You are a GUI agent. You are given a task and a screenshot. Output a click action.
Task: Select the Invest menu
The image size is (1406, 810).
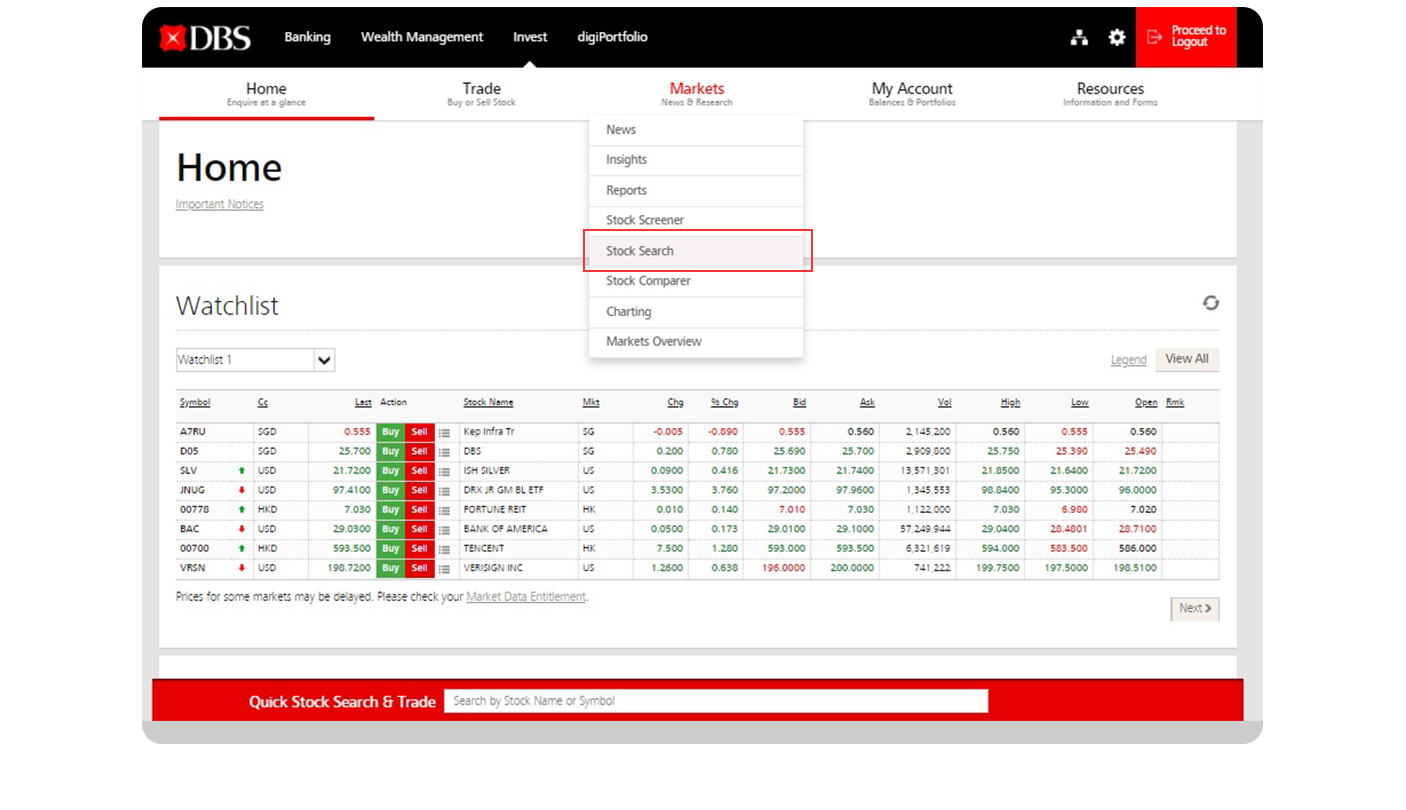(530, 37)
